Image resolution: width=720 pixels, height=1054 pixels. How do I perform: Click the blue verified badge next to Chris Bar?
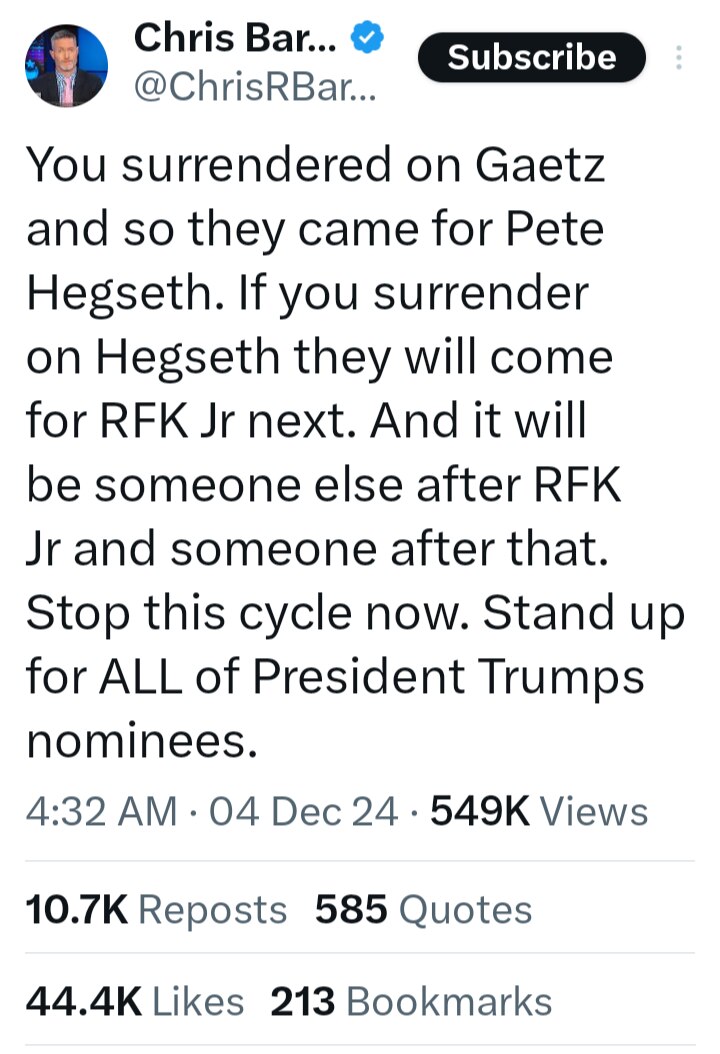[366, 38]
